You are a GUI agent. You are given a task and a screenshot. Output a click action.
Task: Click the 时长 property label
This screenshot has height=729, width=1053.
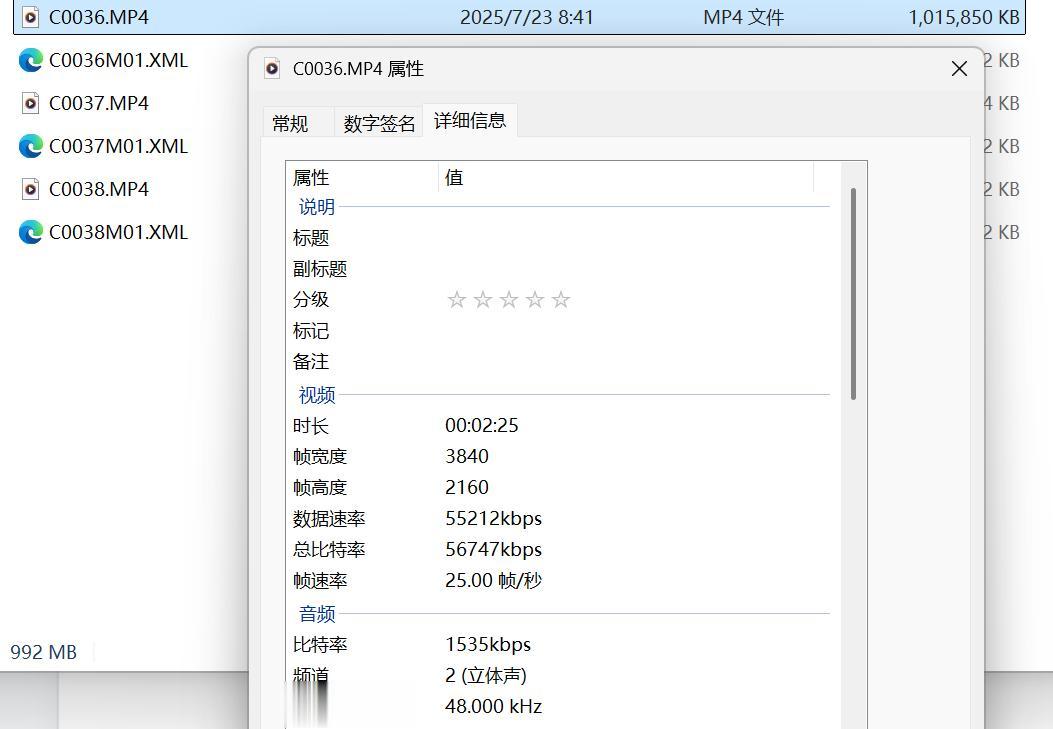311,426
